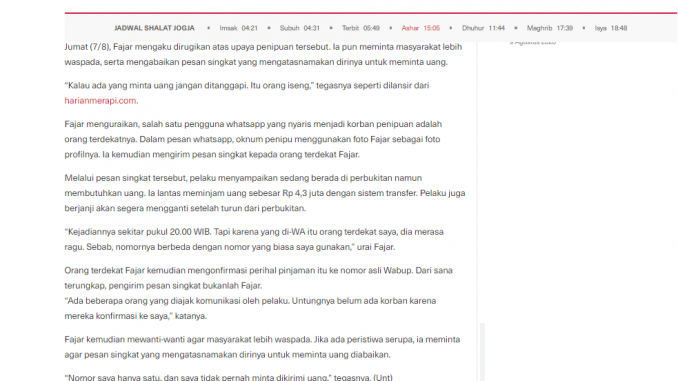
Task: Click the paragraph starting "Fajar menguraikan"
Action: tap(253, 139)
